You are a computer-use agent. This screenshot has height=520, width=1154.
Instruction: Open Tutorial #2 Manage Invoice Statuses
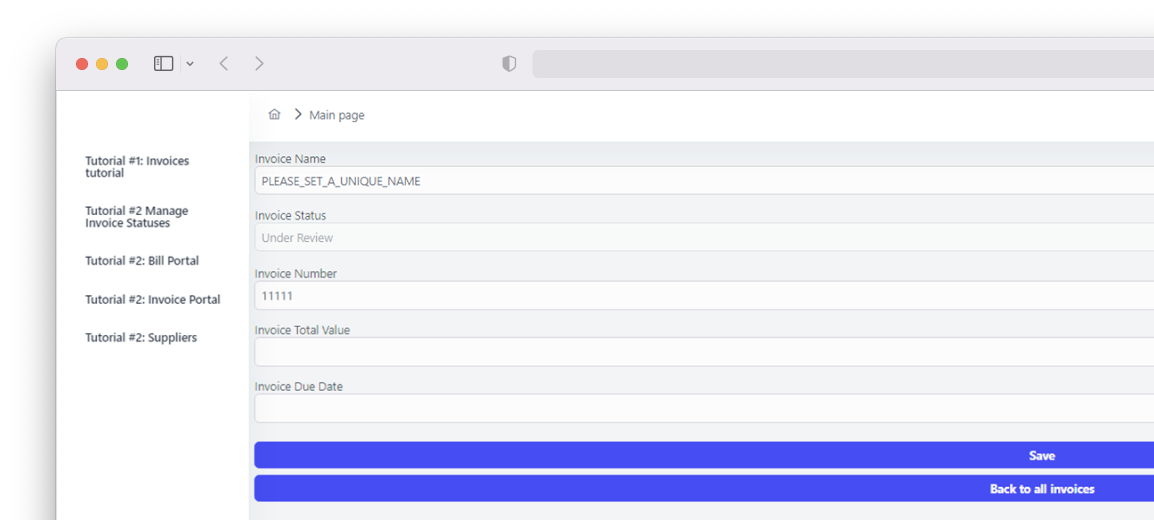point(136,217)
